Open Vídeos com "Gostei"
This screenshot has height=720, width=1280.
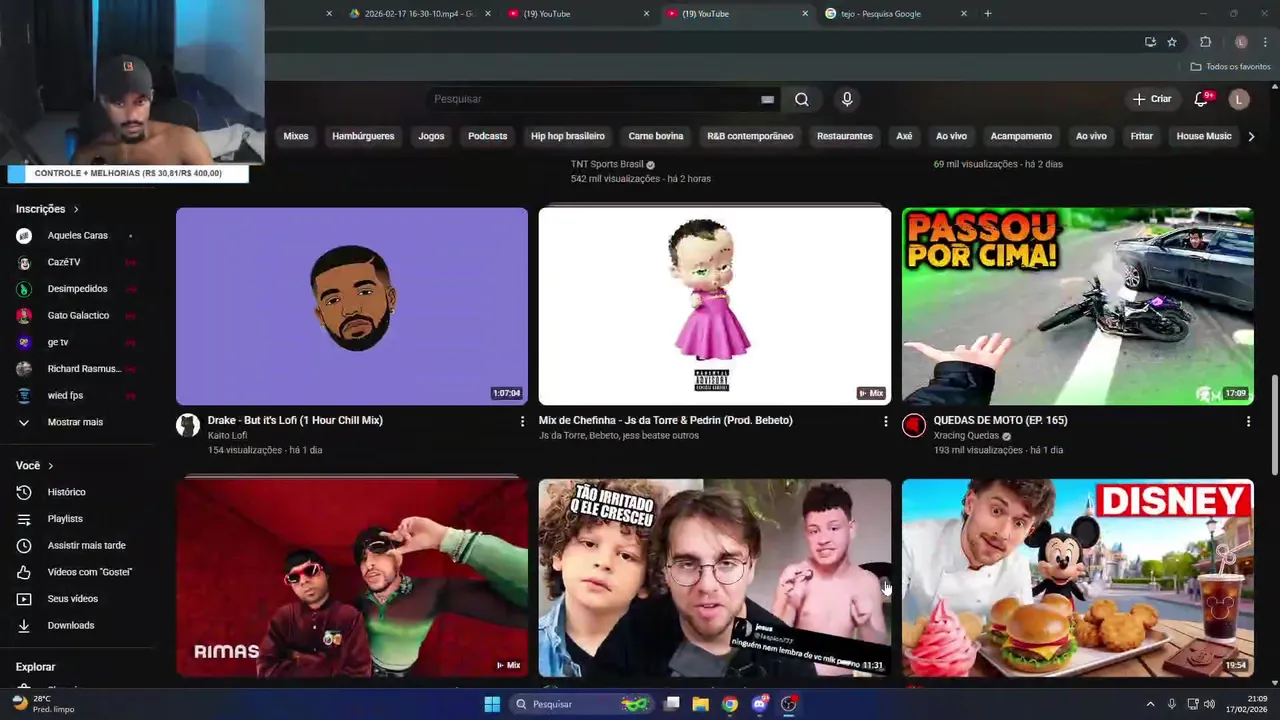coord(76,572)
